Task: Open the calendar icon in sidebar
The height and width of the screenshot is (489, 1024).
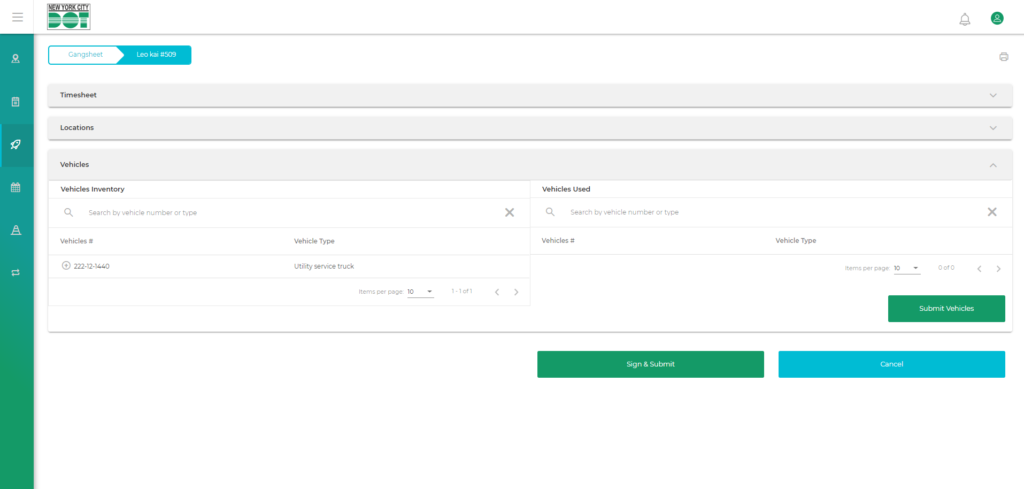Action: tap(16, 187)
